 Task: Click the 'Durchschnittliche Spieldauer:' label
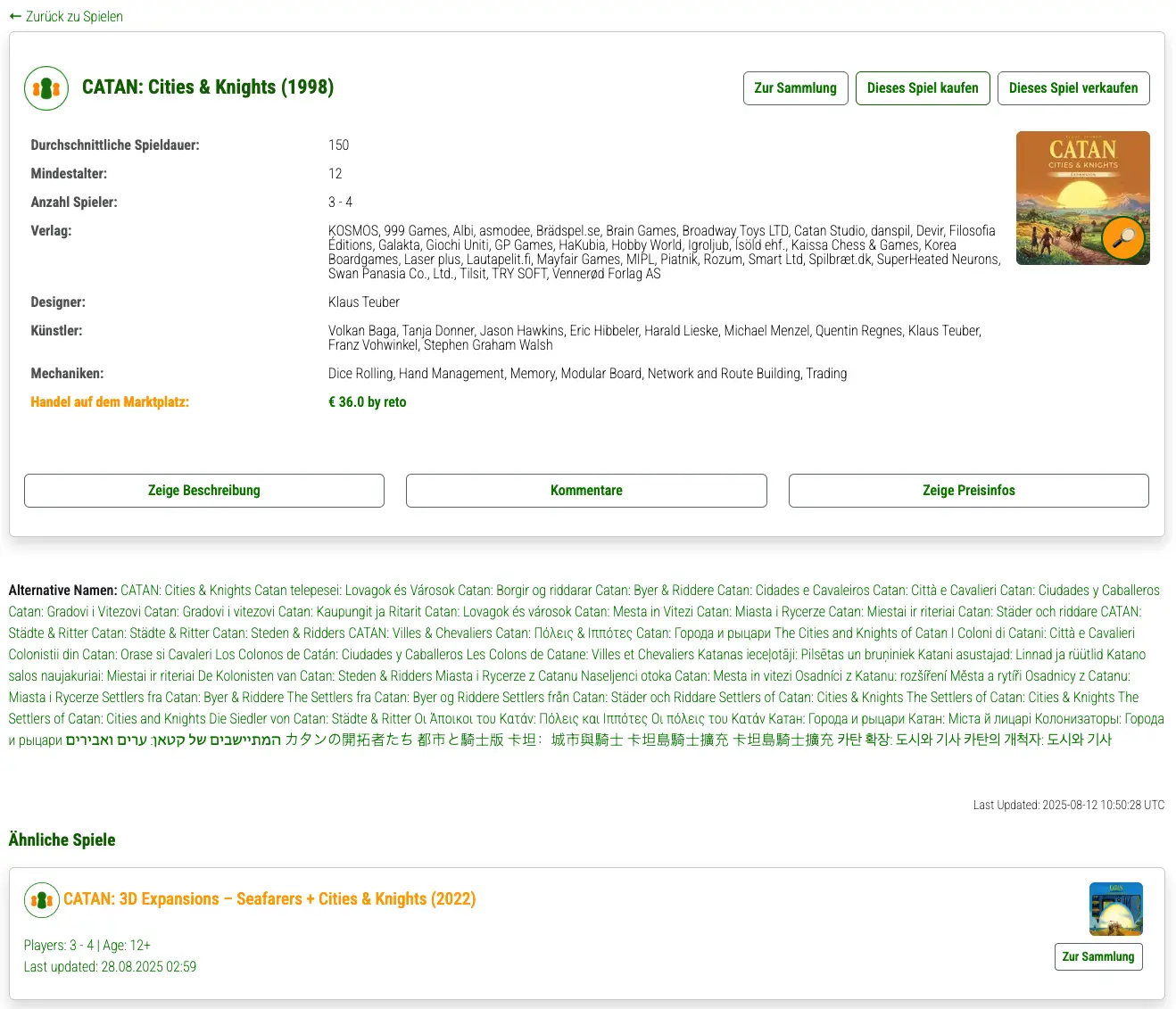coord(115,145)
